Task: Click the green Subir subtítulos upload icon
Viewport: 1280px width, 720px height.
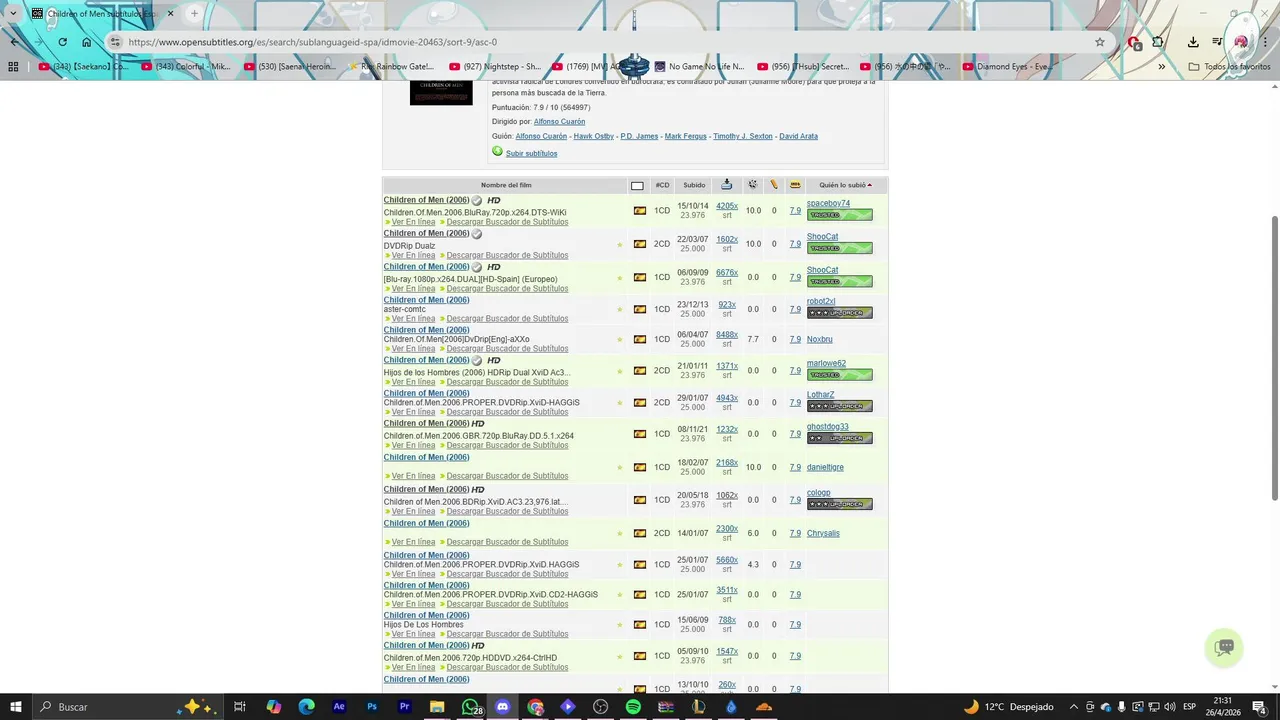Action: (x=497, y=152)
